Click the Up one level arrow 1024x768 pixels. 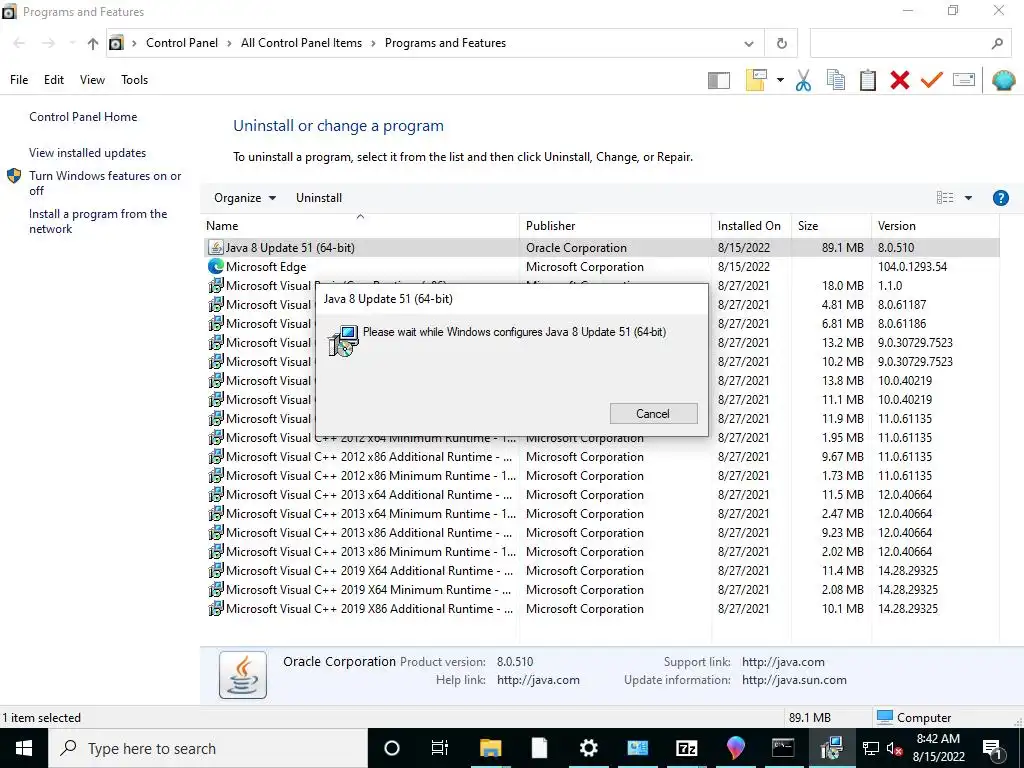(x=93, y=43)
